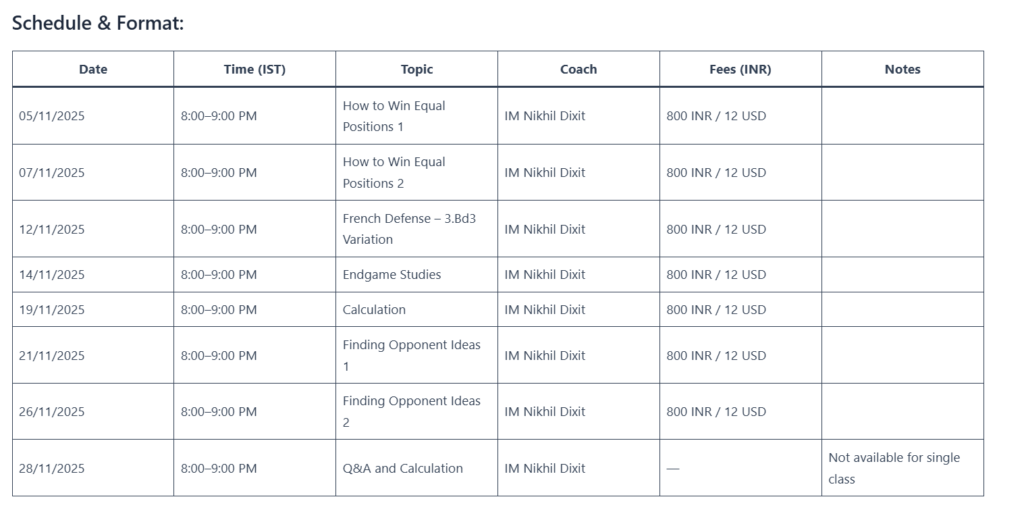Click the Schedule & Format heading

(98, 23)
